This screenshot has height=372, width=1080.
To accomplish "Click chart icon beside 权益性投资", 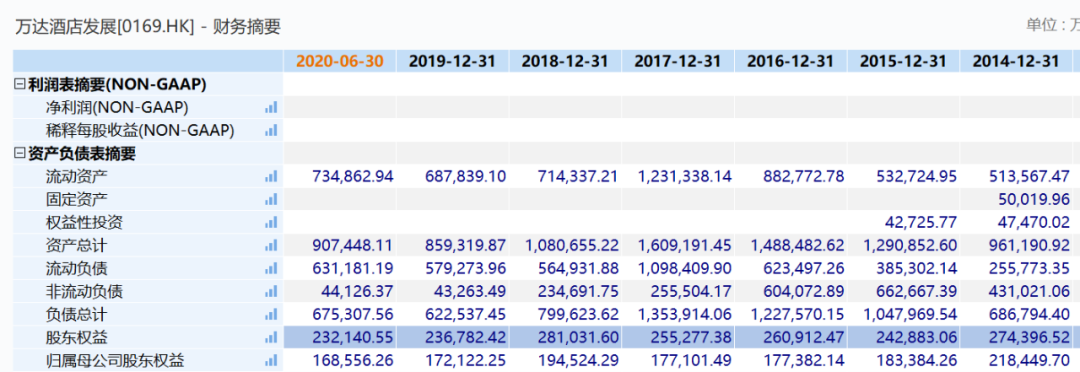I will coord(271,223).
